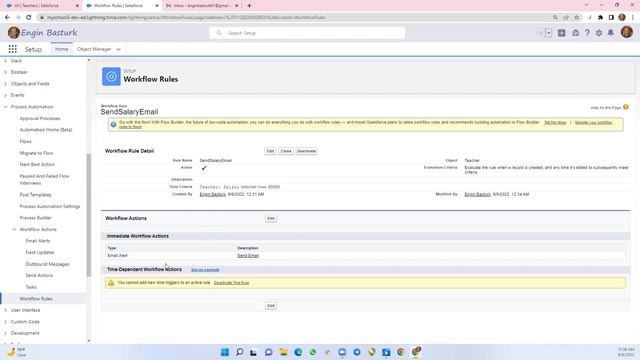Open Windows taskbar Search
Viewport: 640px width, 360px height.
240,352
